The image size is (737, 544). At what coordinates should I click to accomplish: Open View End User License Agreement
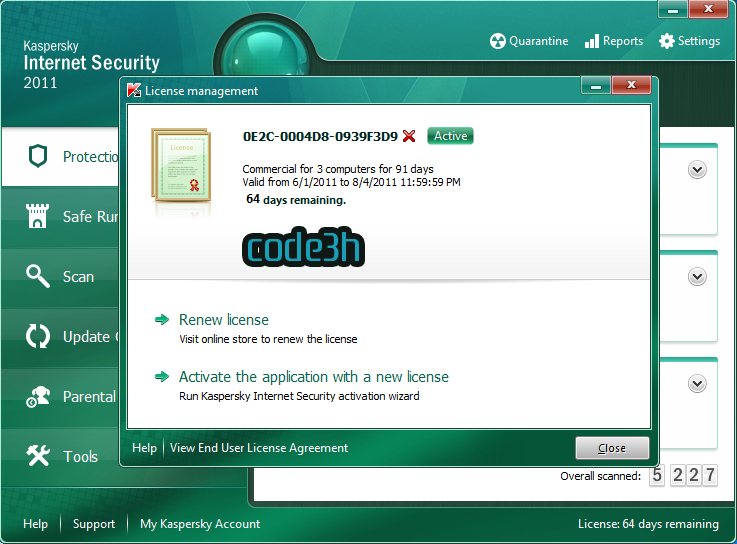tap(259, 448)
